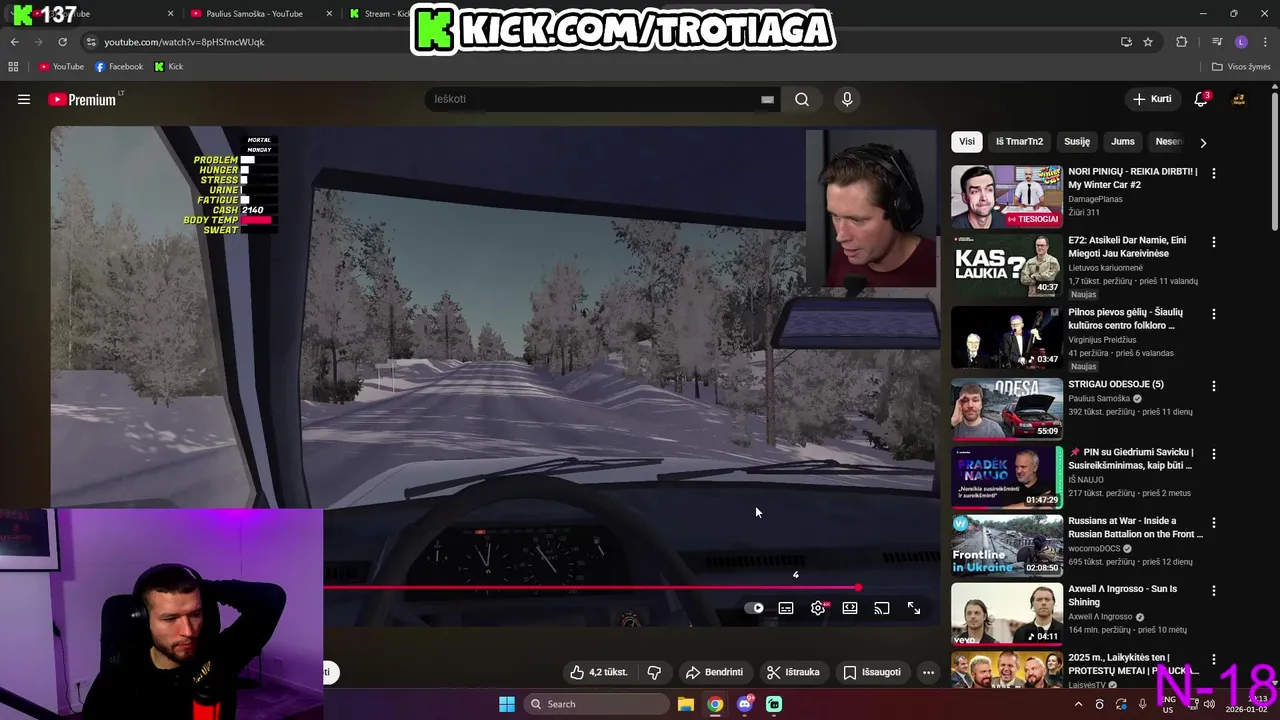Start voice search with the microphone
The height and width of the screenshot is (720, 1280).
tap(847, 99)
